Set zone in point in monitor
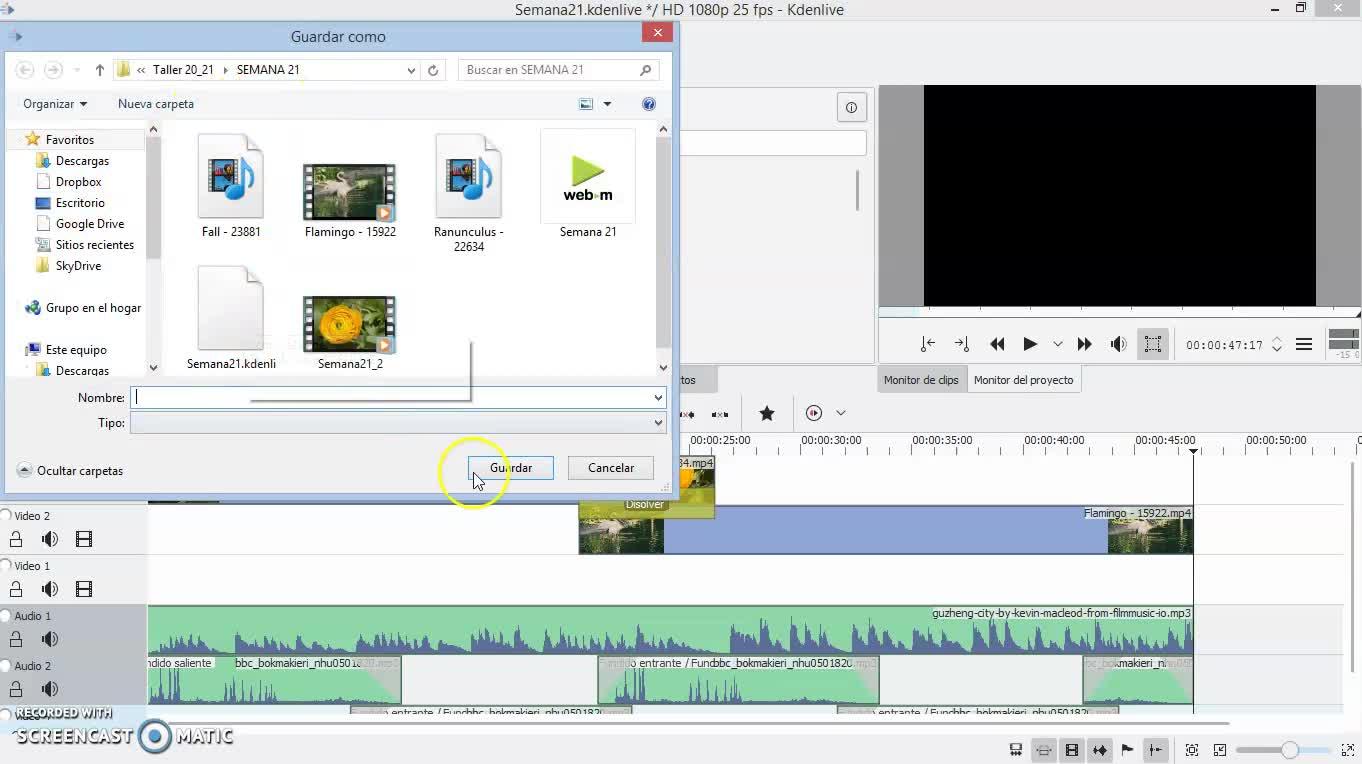 pyautogui.click(x=928, y=344)
